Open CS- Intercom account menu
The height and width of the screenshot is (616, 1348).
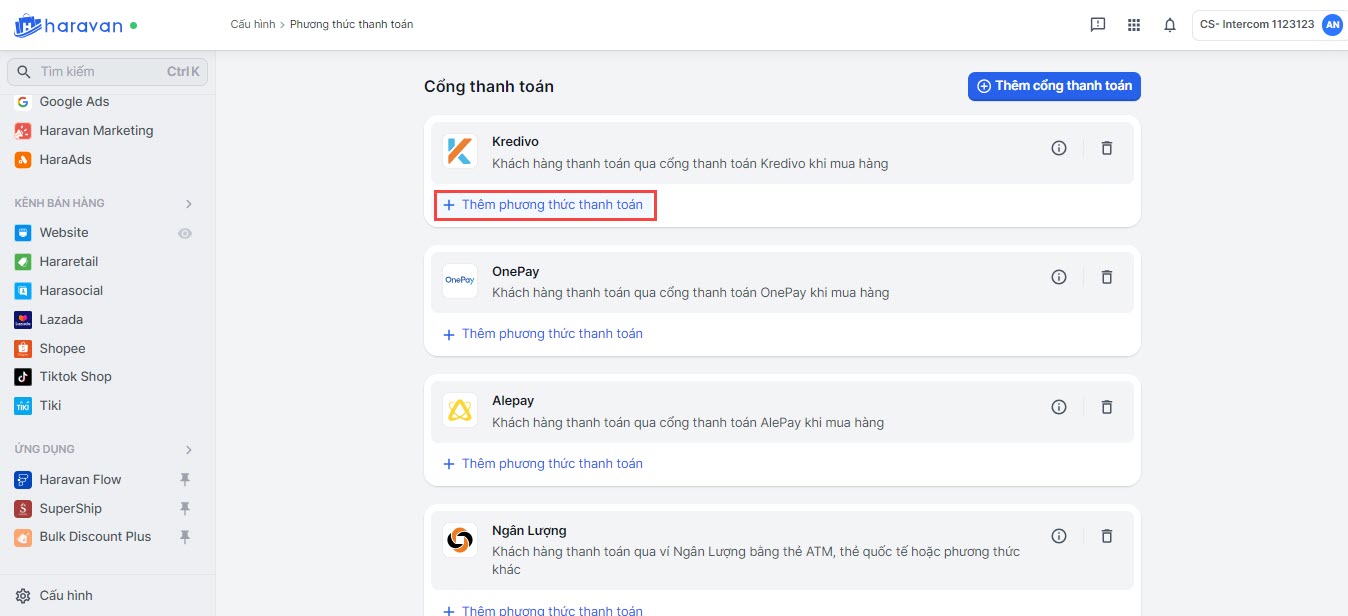pyautogui.click(x=1268, y=25)
